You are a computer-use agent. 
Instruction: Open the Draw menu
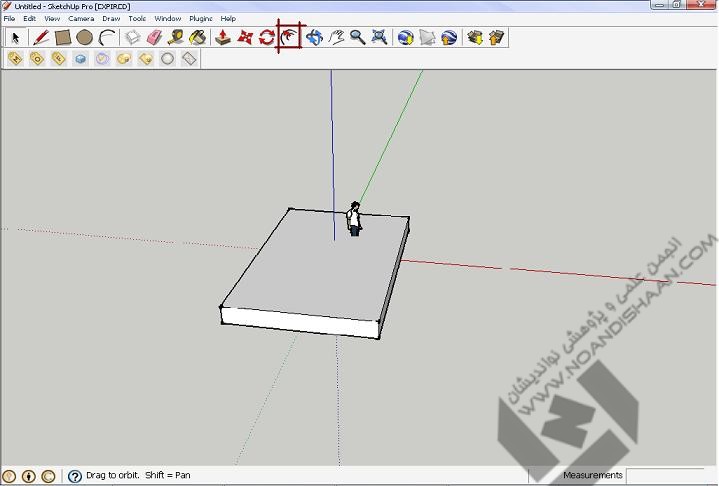(111, 18)
